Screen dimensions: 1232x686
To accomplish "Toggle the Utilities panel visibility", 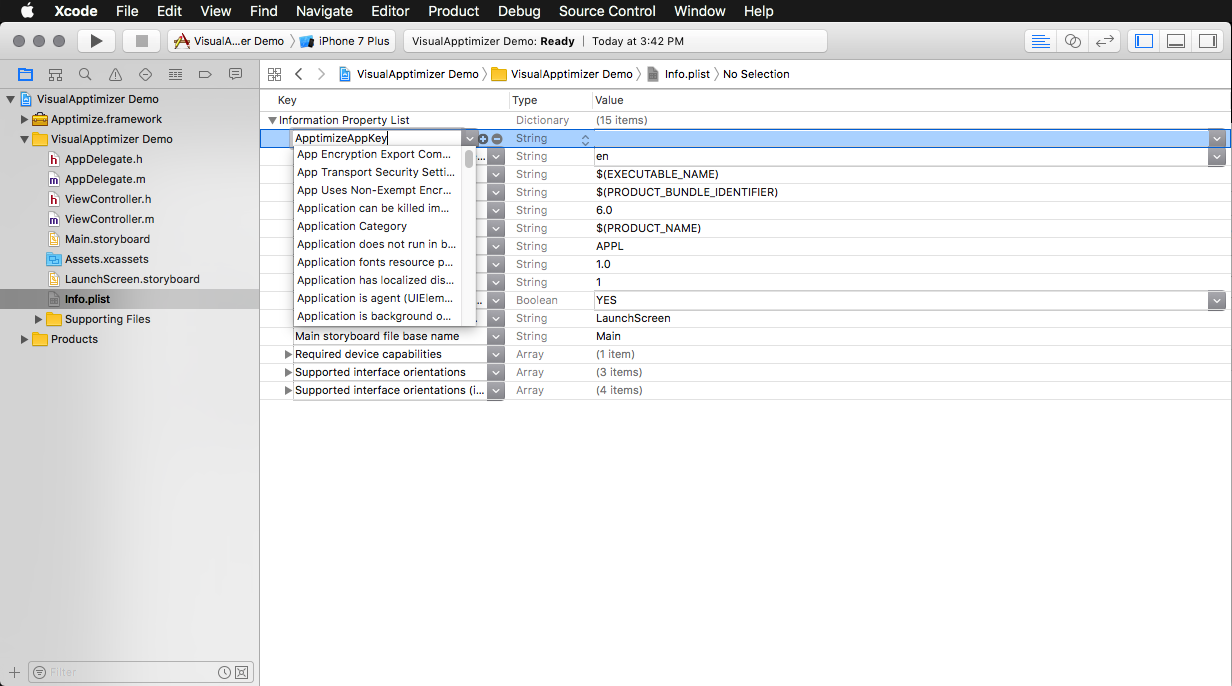I will pyautogui.click(x=1208, y=41).
